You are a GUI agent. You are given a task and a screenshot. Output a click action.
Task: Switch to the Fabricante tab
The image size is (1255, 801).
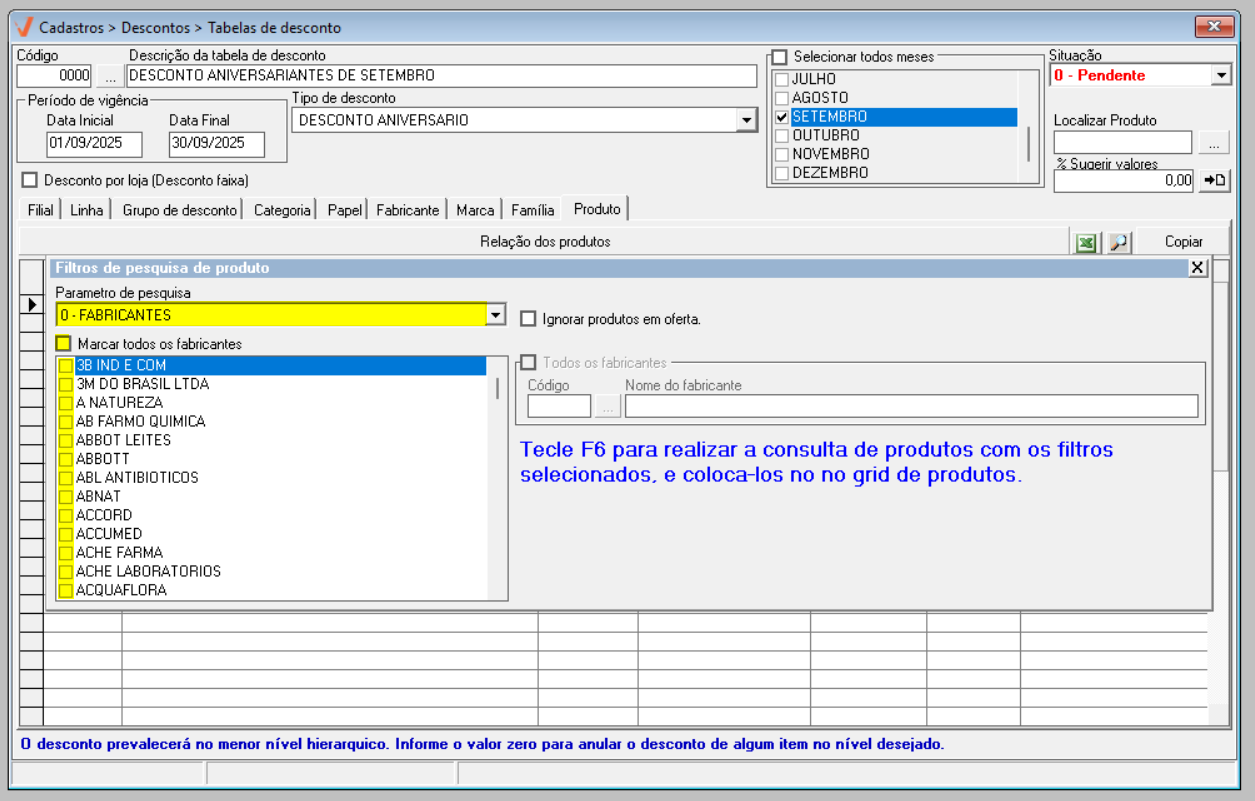click(407, 210)
